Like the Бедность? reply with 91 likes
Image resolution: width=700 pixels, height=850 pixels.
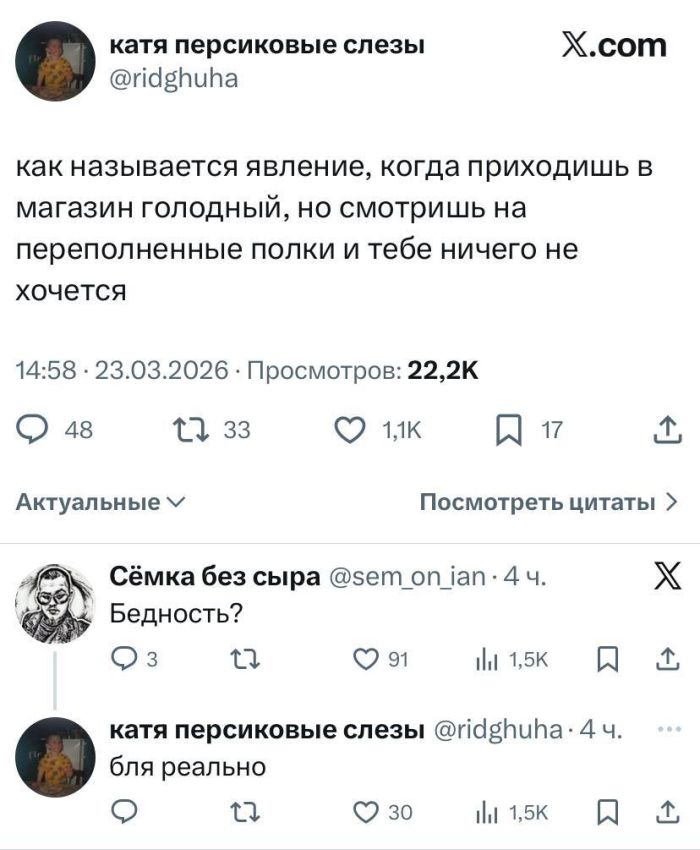[x=364, y=657]
